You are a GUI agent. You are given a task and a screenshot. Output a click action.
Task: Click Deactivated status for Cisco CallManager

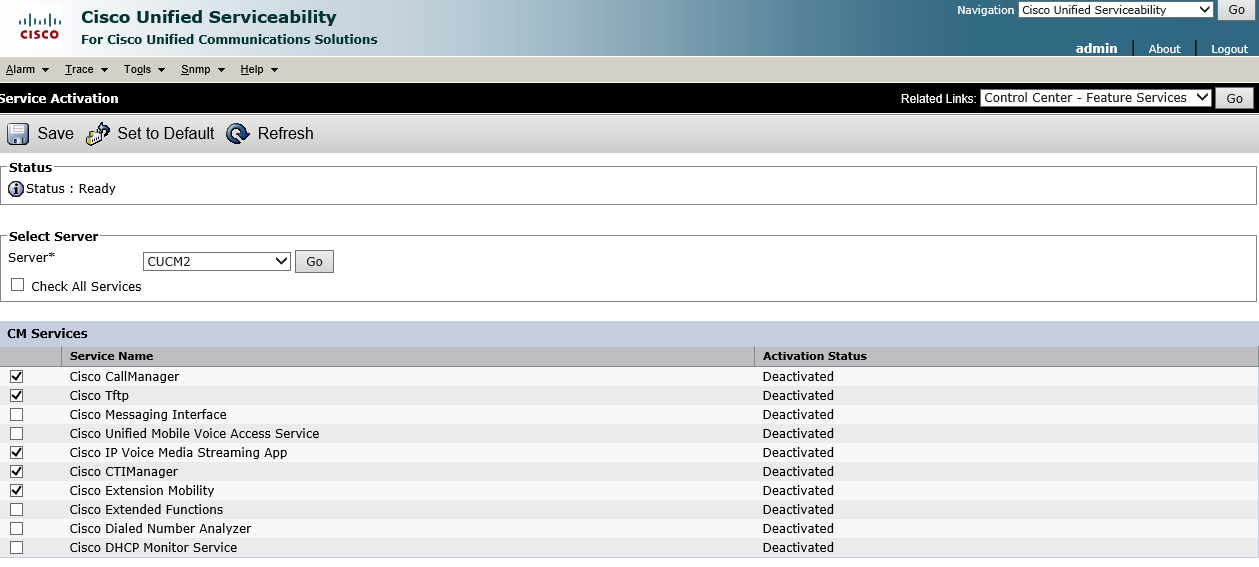[798, 377]
